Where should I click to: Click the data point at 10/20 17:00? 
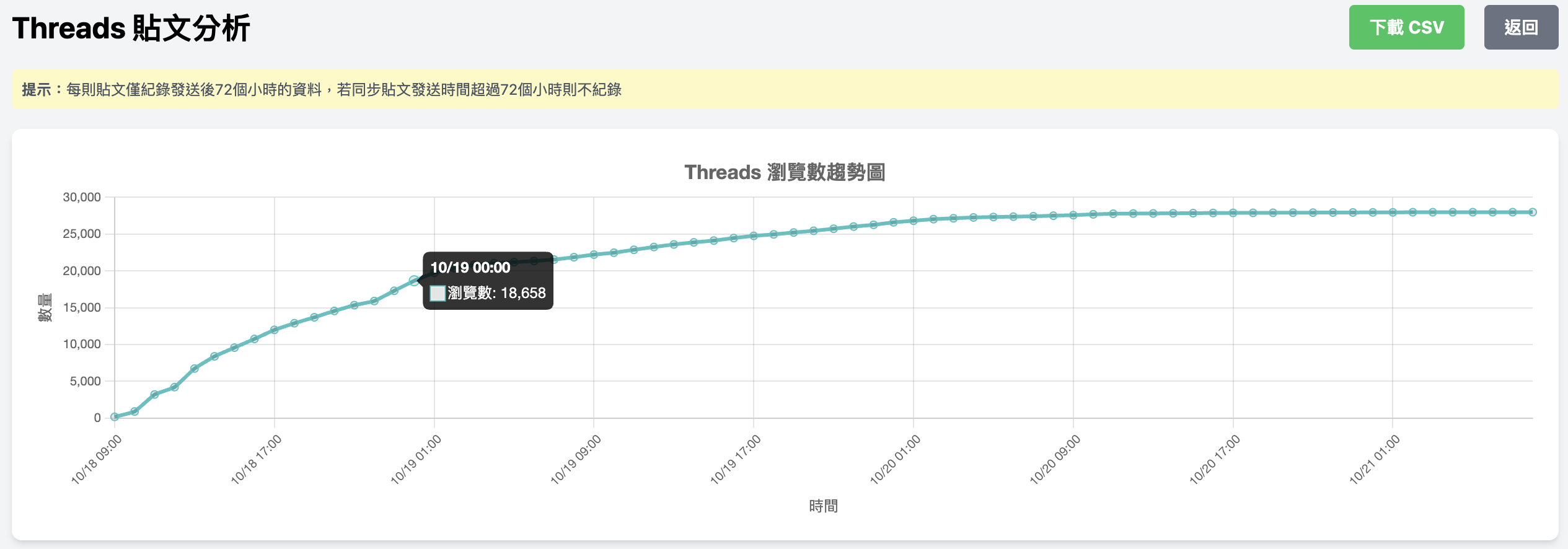coord(1233,213)
